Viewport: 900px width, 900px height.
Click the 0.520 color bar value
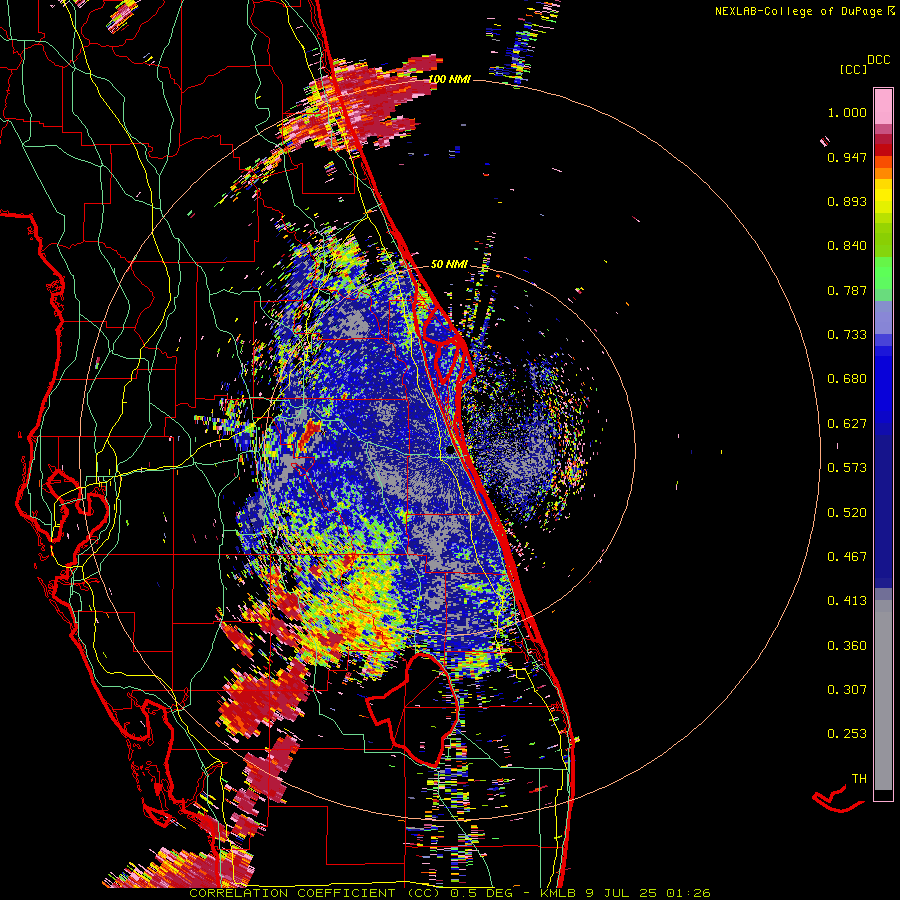click(847, 513)
